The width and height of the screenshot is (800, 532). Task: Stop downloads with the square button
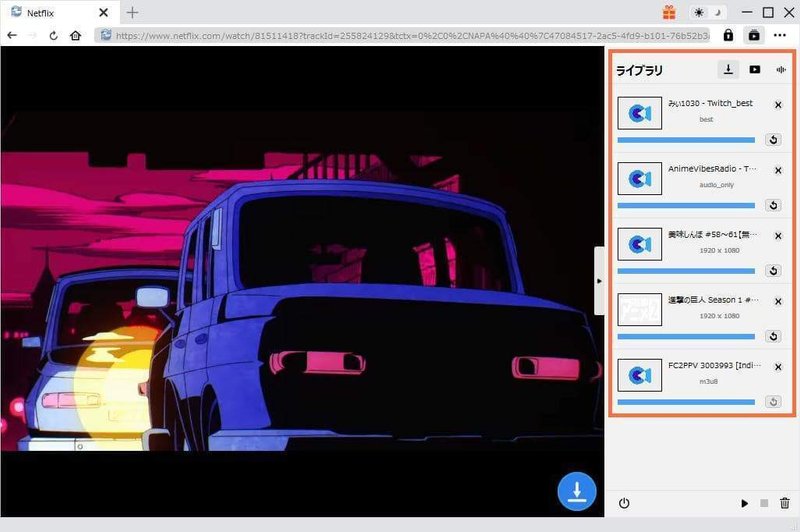tap(764, 503)
